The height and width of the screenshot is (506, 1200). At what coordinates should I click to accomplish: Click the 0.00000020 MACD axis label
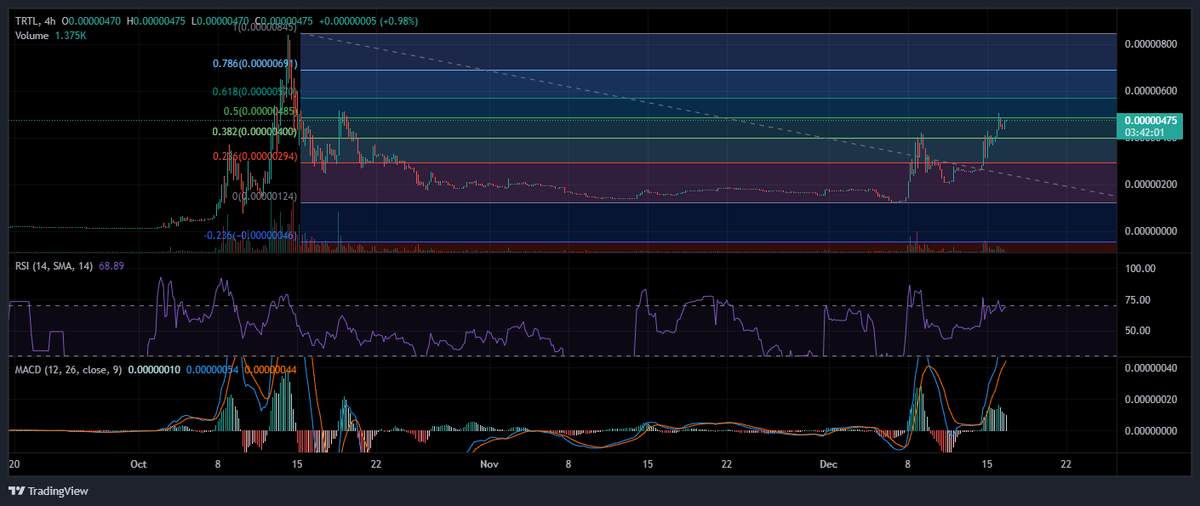click(1150, 399)
